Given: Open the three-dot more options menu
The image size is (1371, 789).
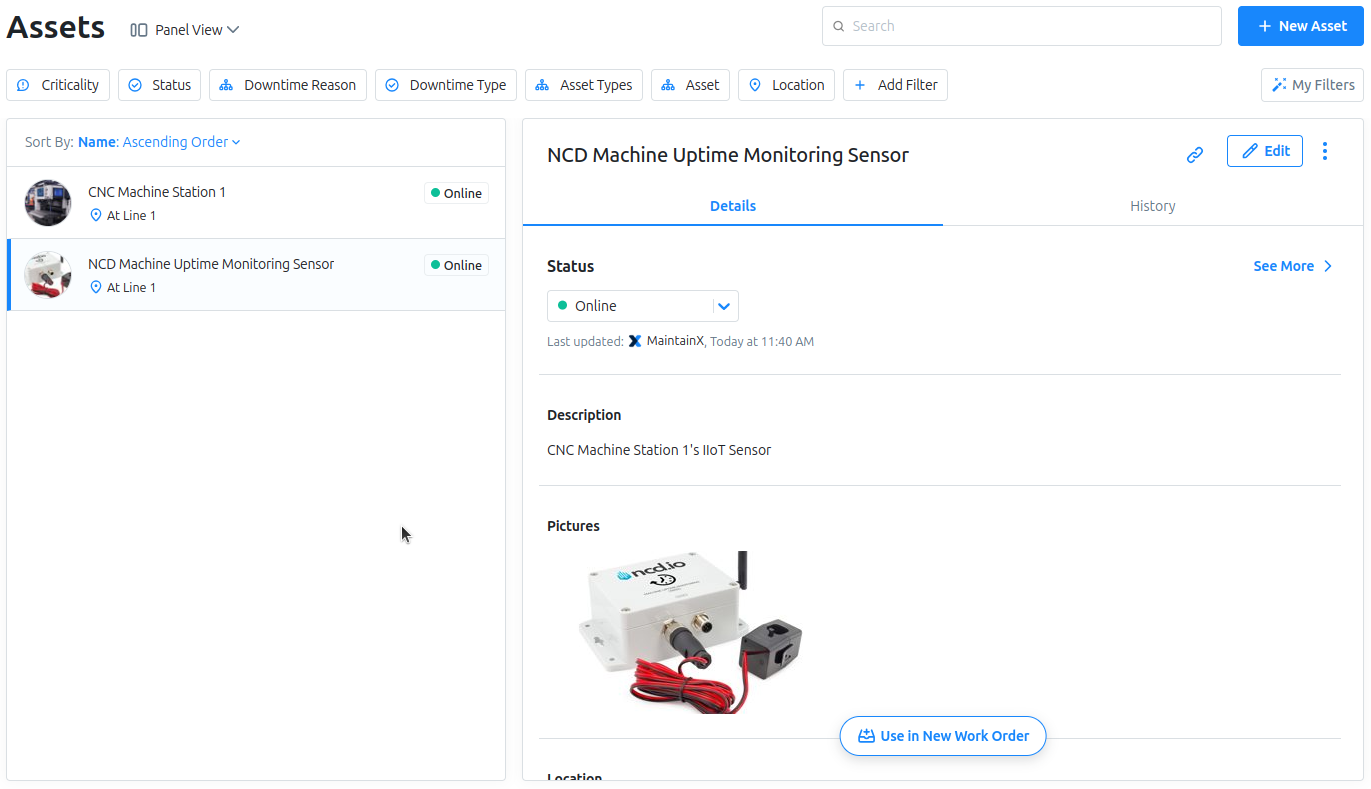Looking at the screenshot, I should pos(1325,151).
